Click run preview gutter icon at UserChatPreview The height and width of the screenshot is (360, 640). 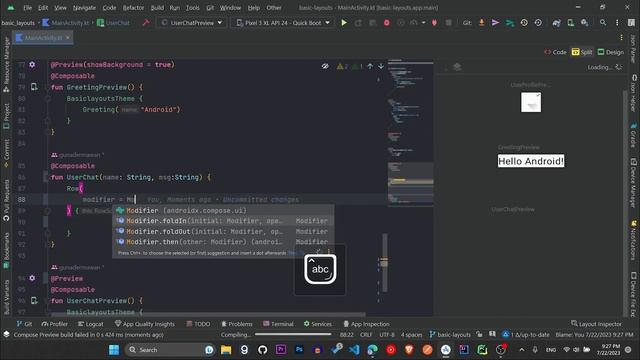(x=34, y=300)
